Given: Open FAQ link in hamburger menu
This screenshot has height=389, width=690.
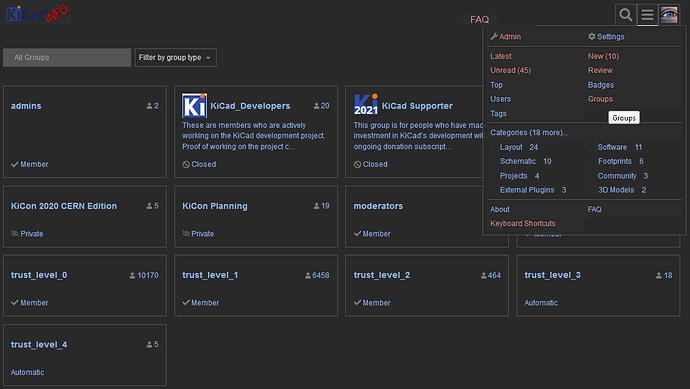Looking at the screenshot, I should [x=595, y=209].
